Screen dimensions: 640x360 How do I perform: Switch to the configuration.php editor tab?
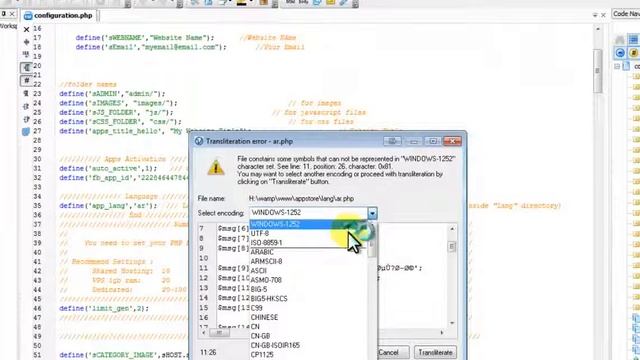58,16
